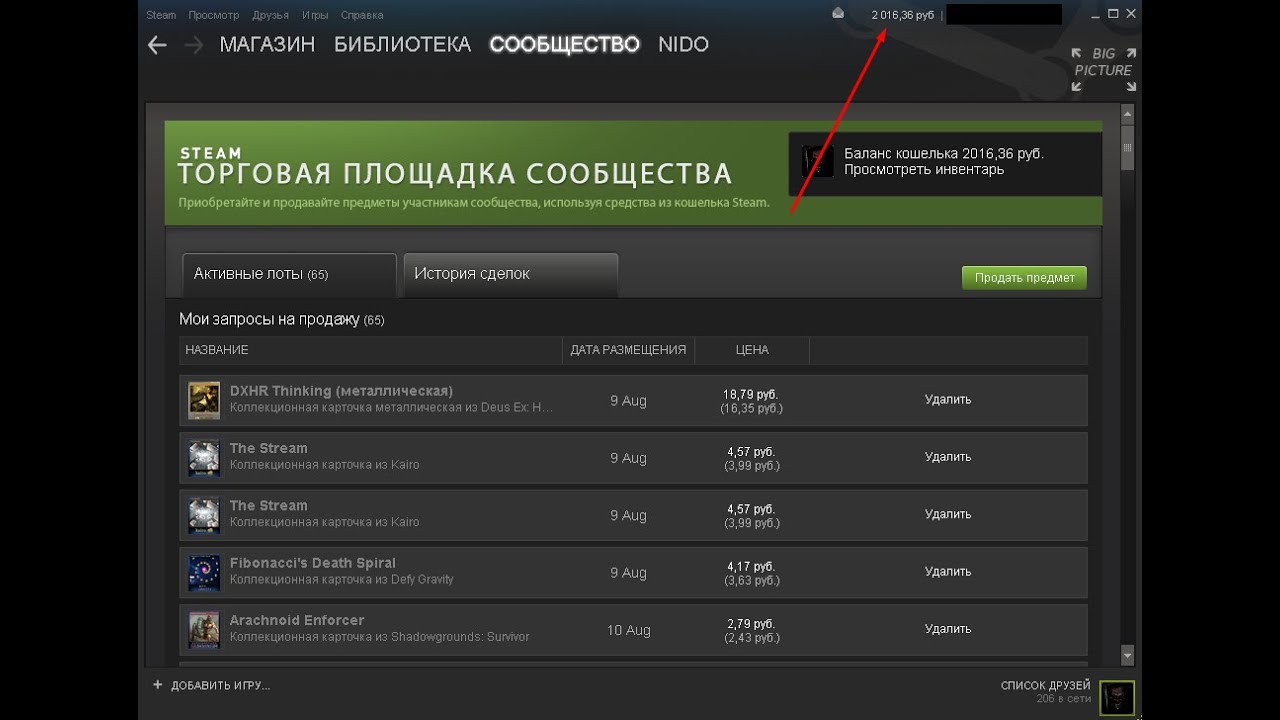
Task: Click the inventory icon in wallet box
Action: tap(817, 161)
